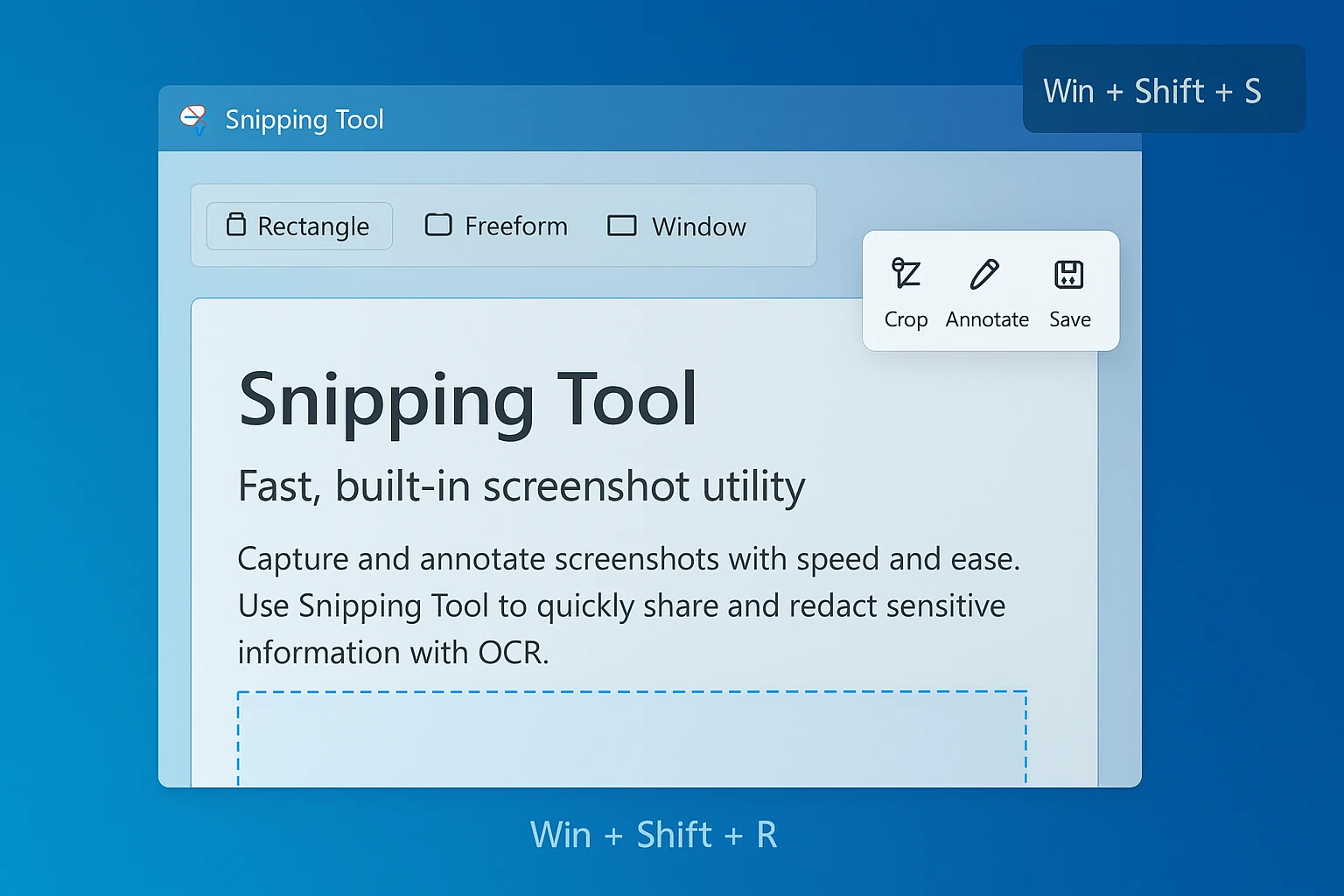The width and height of the screenshot is (1344, 896).
Task: Click the Annotate label
Action: (987, 319)
